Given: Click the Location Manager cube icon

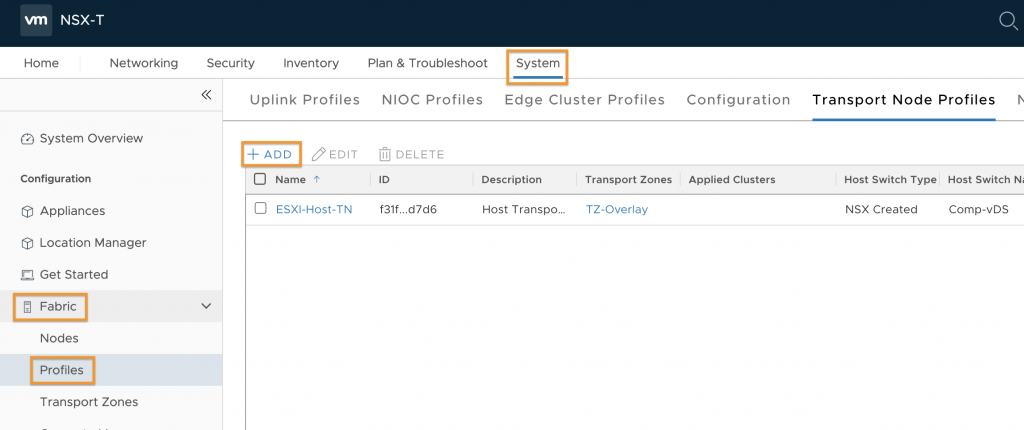Looking at the screenshot, I should [27, 243].
